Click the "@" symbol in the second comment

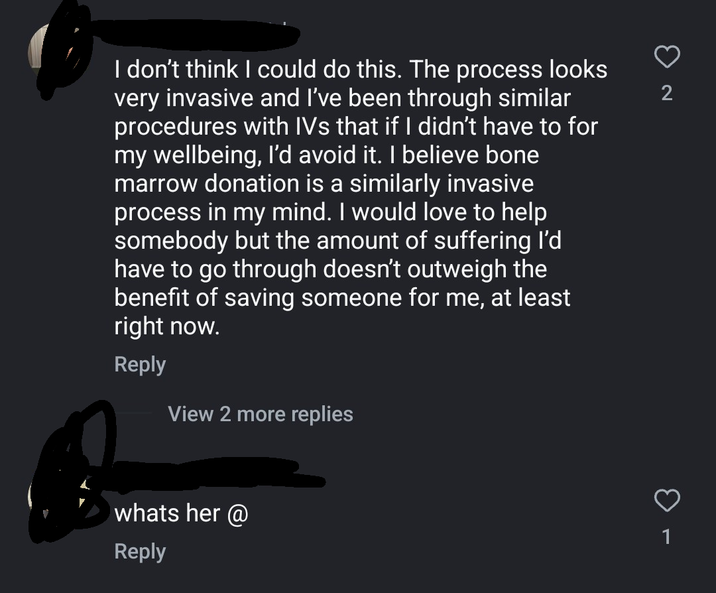click(237, 514)
